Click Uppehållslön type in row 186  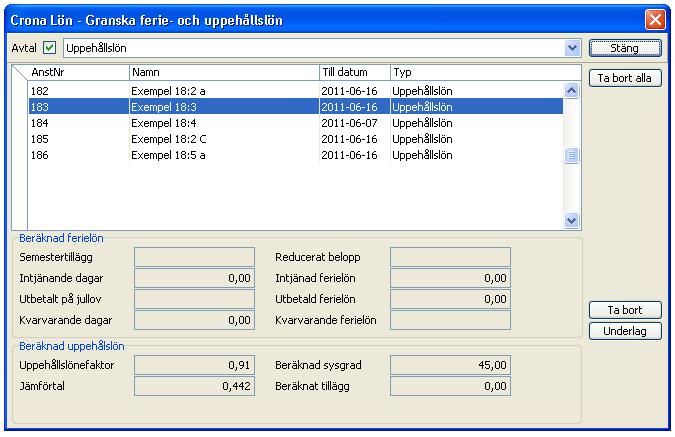pyautogui.click(x=422, y=155)
